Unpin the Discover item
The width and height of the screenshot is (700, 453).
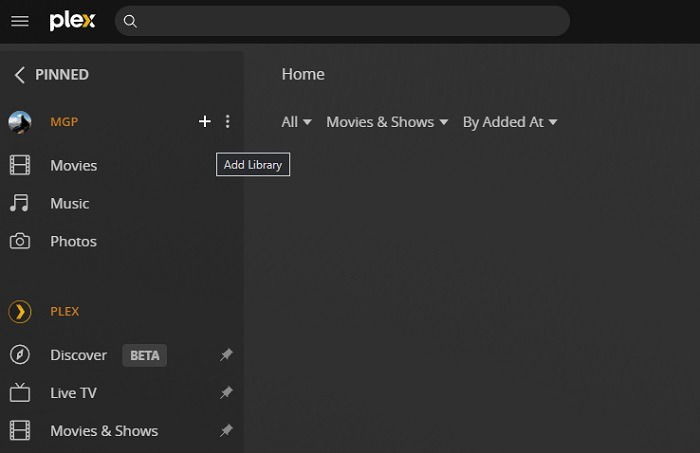tap(226, 355)
